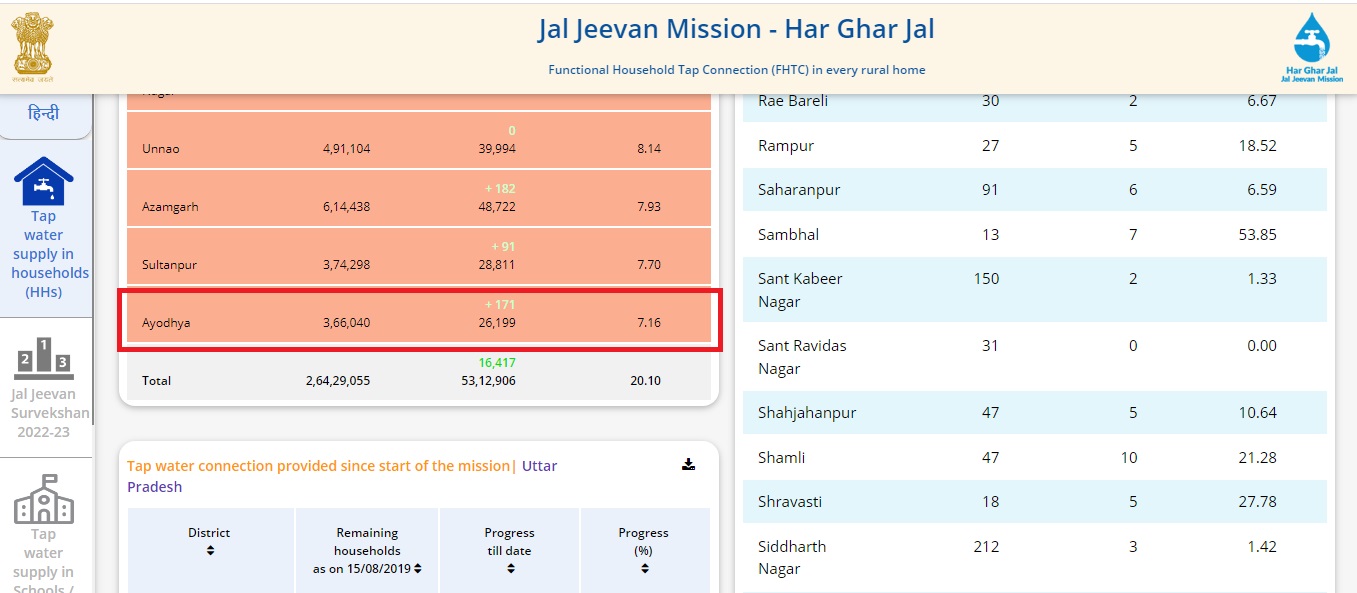Click the national emblem logo in the header
Screen dimensions: 1357x593
point(34,45)
